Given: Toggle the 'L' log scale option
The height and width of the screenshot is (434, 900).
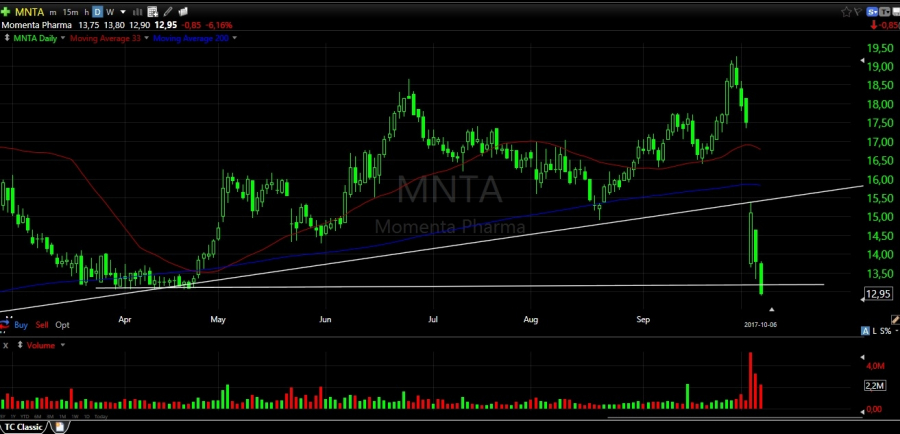Looking at the screenshot, I should point(875,331).
